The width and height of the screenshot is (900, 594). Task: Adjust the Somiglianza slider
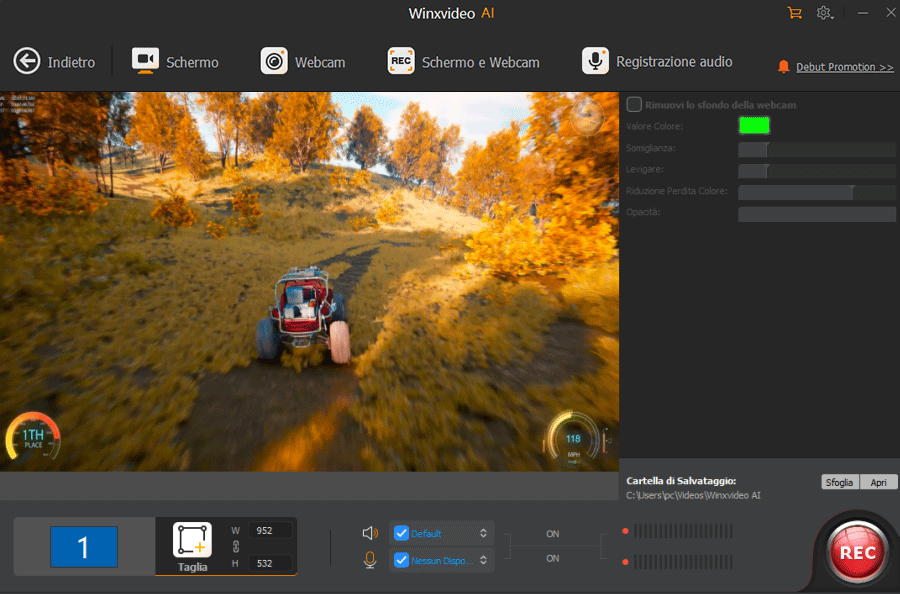coord(817,150)
